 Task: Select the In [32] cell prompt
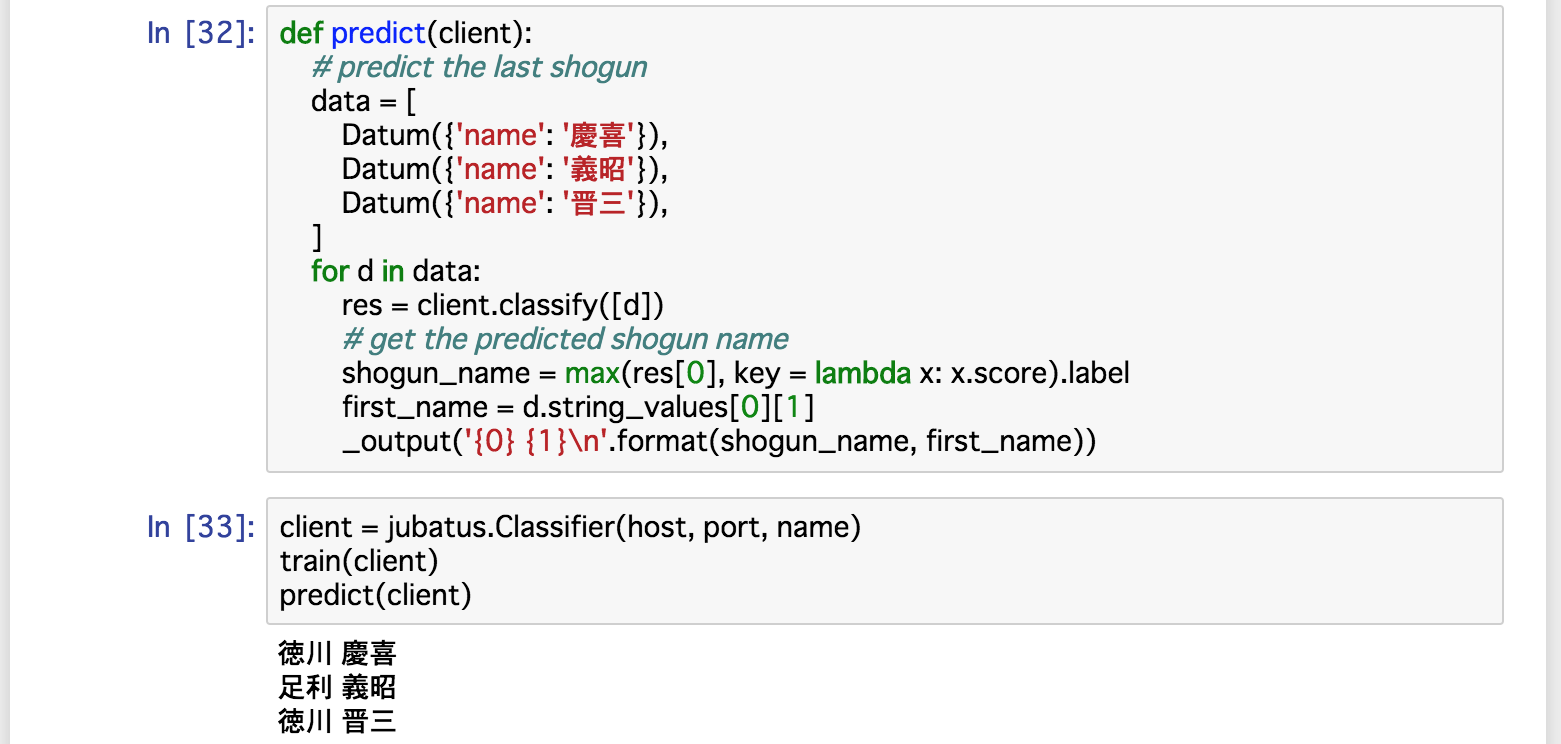(201, 33)
